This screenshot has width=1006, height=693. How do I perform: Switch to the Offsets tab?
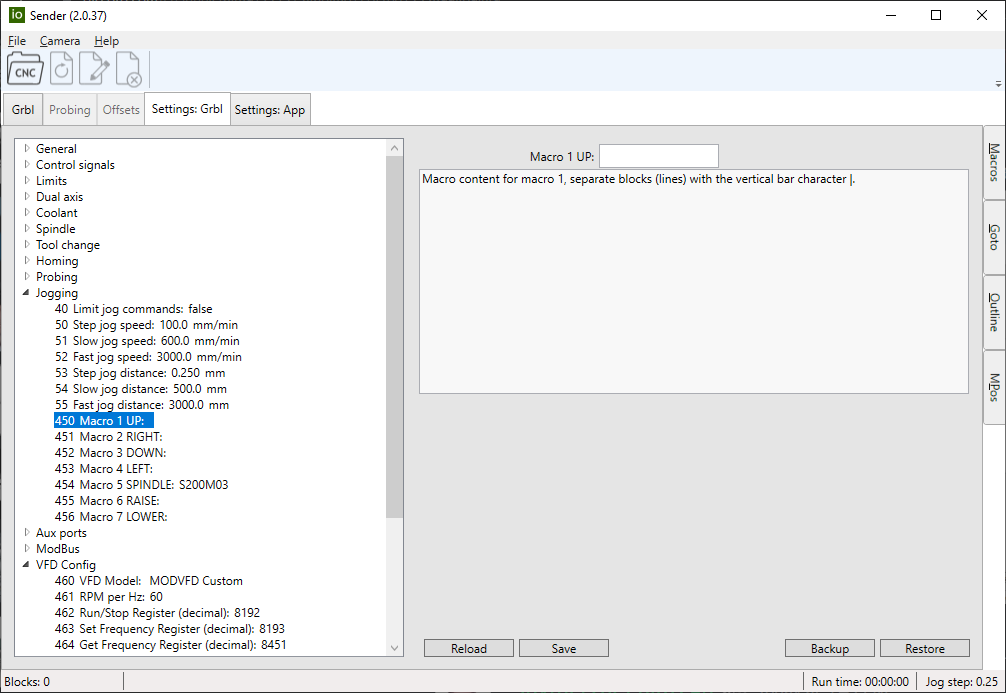tap(121, 110)
